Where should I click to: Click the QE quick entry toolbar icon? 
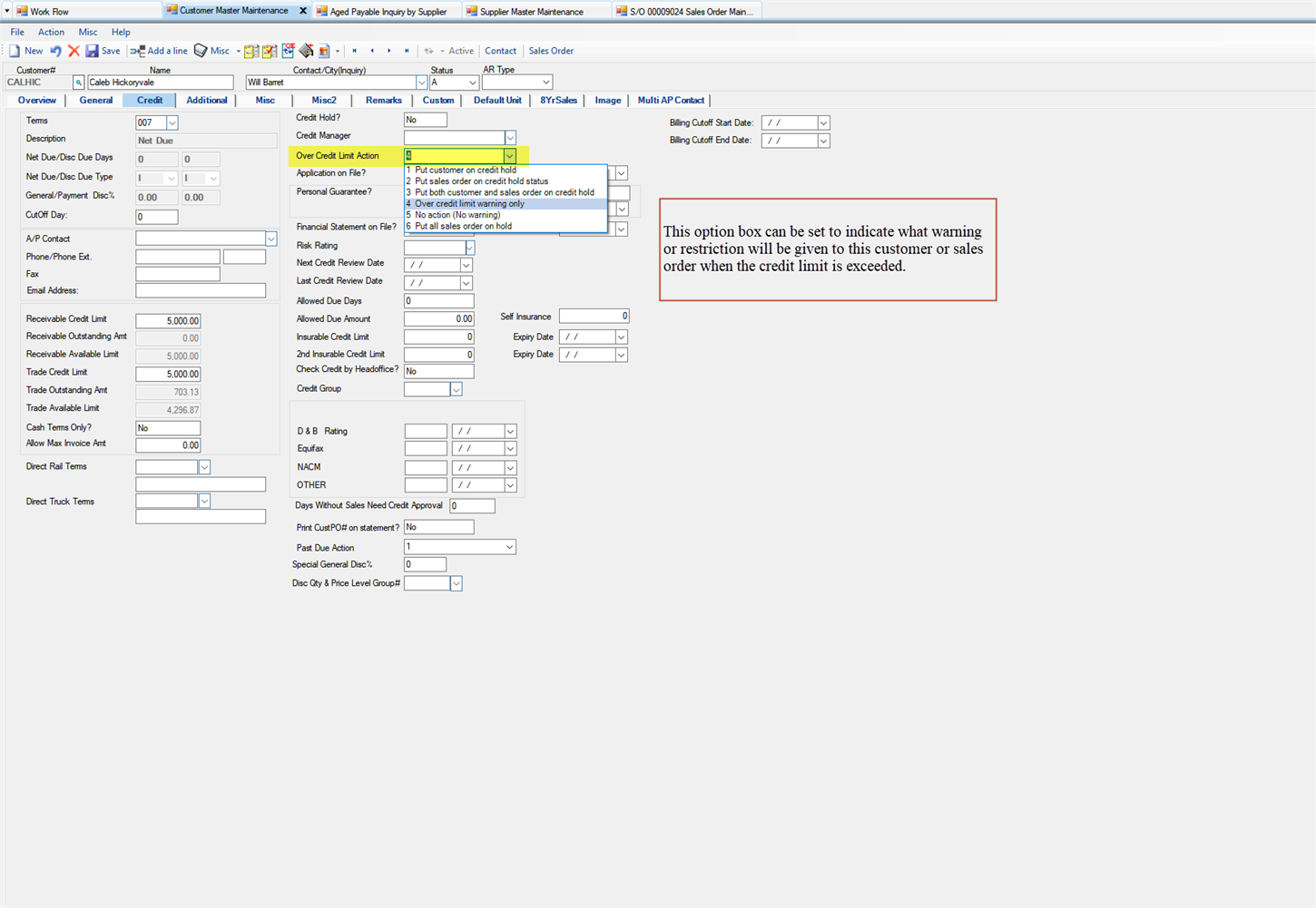(x=289, y=51)
